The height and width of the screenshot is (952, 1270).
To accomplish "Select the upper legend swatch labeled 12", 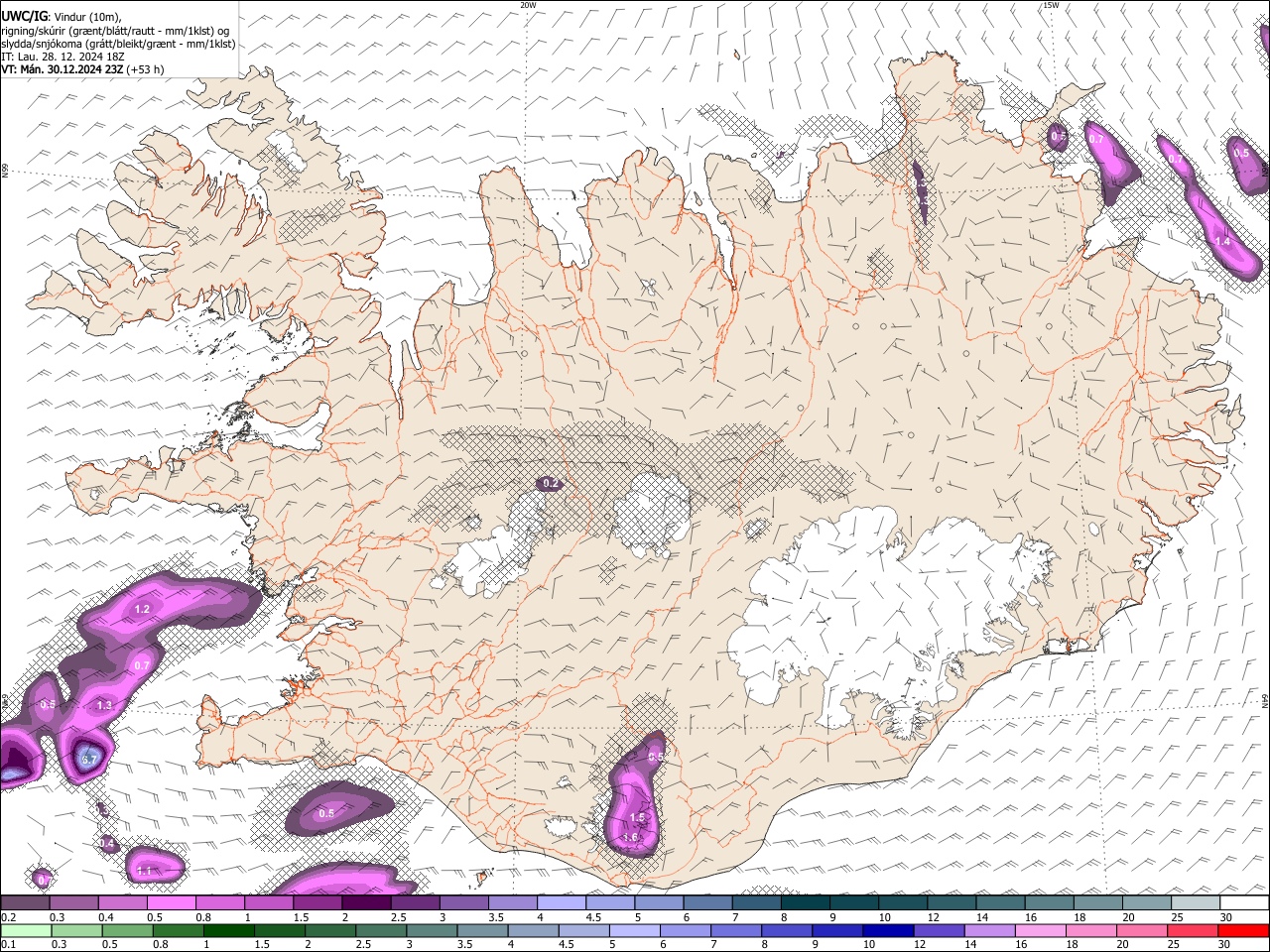I will click(951, 902).
